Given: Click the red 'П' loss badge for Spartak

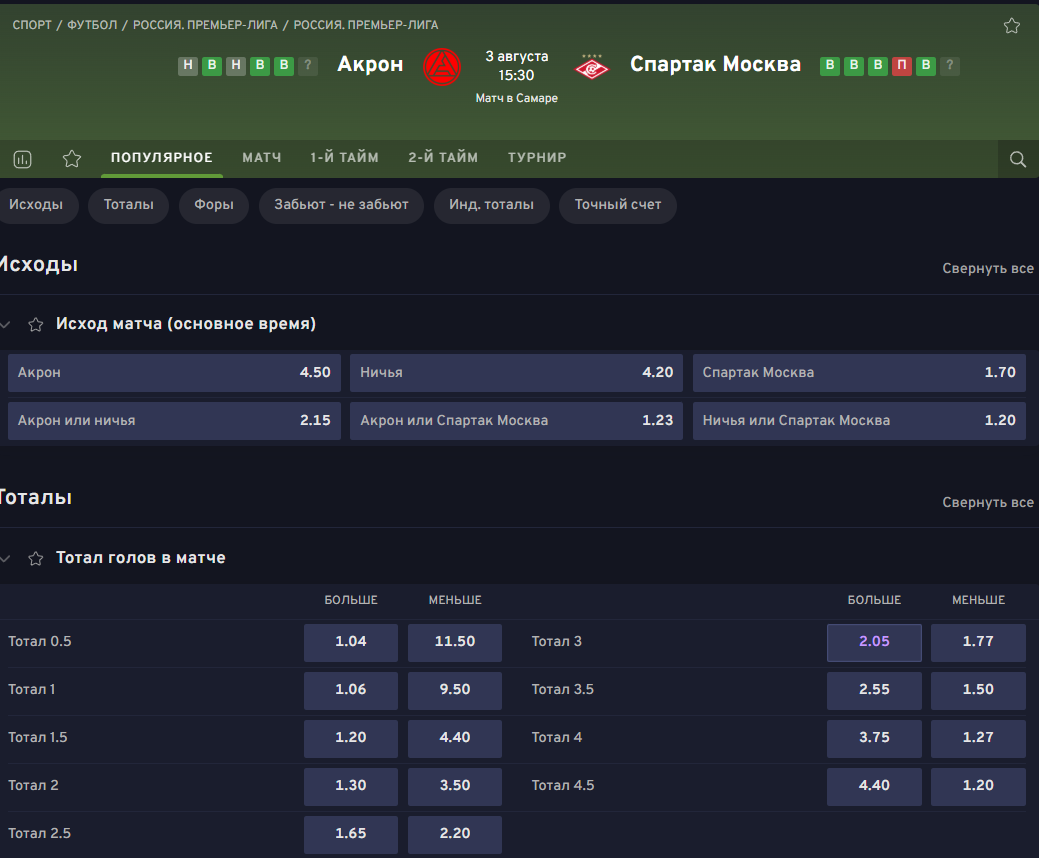Looking at the screenshot, I should pos(901,66).
